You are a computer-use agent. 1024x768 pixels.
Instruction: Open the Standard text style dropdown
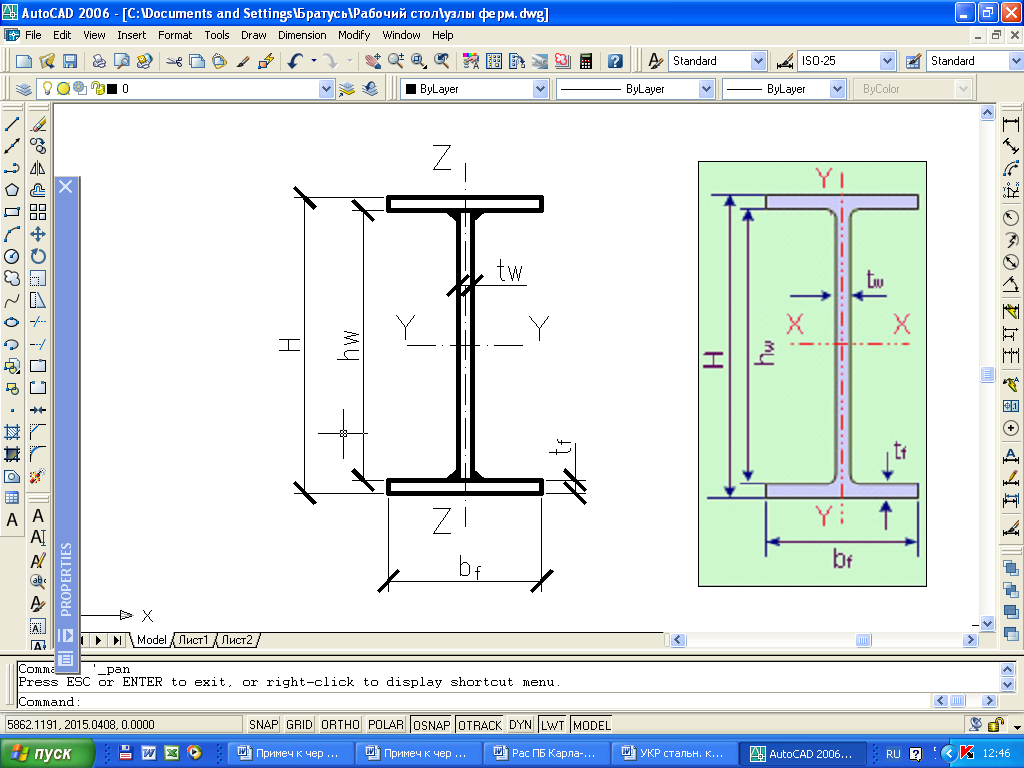[758, 61]
